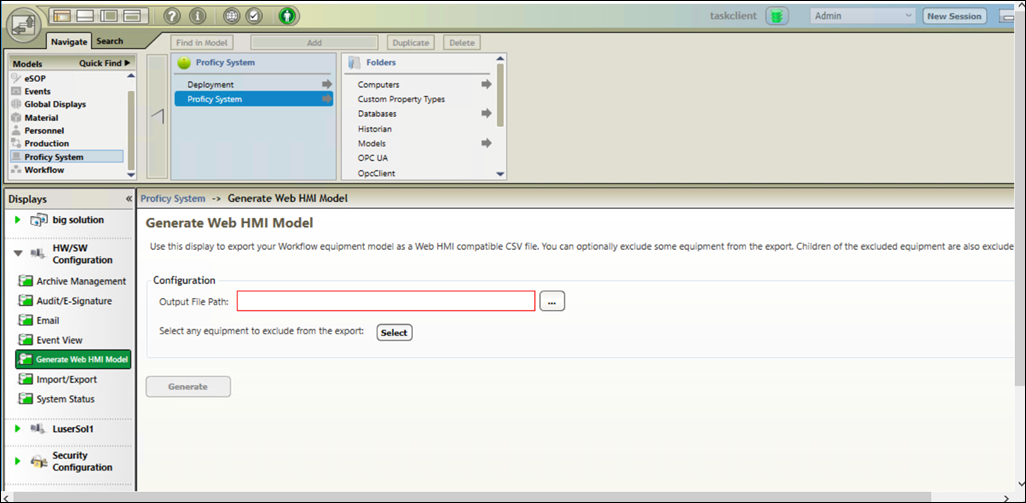Click the Events model icon
The height and width of the screenshot is (503, 1026).
tap(16, 92)
